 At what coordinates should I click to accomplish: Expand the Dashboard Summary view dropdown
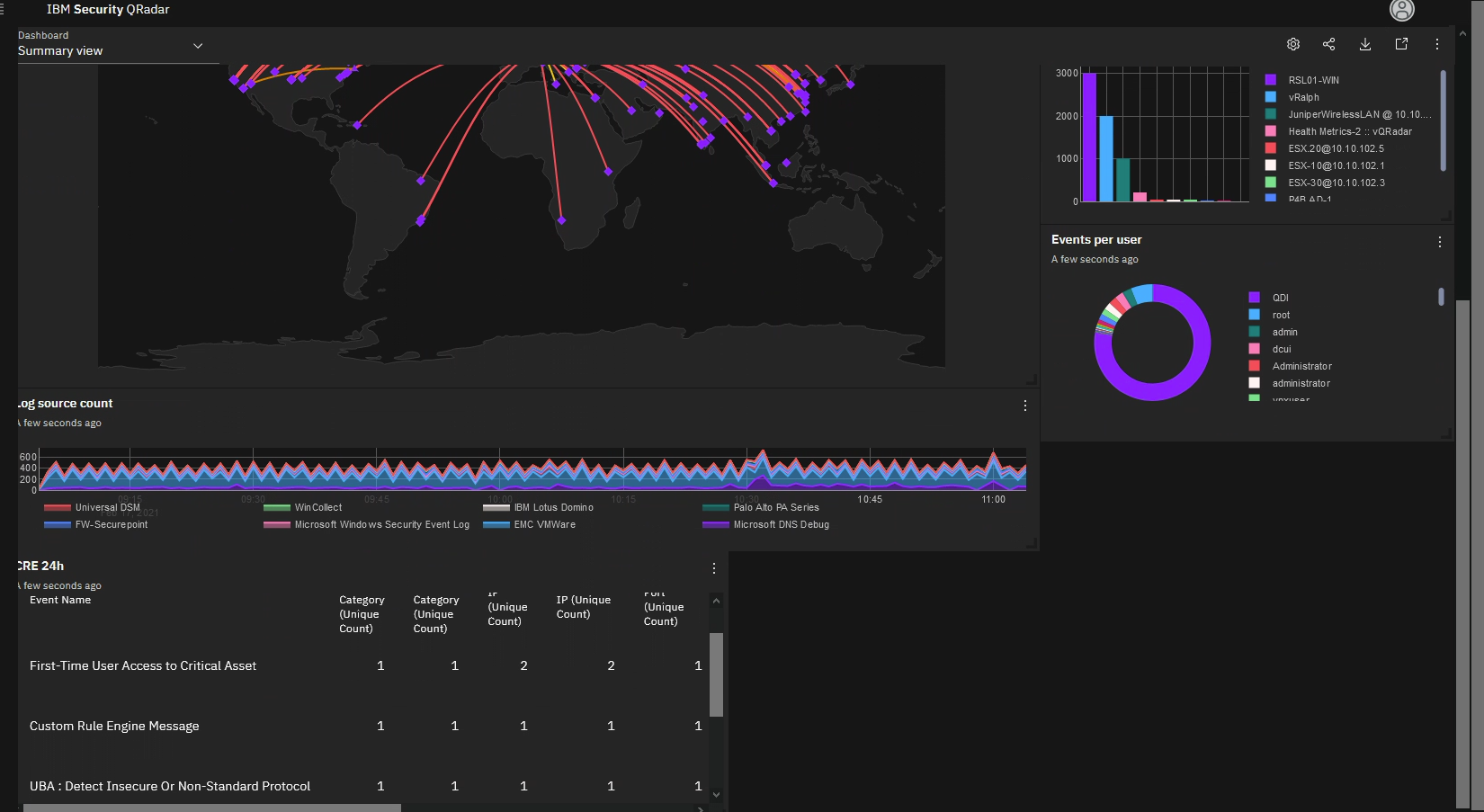118,45
